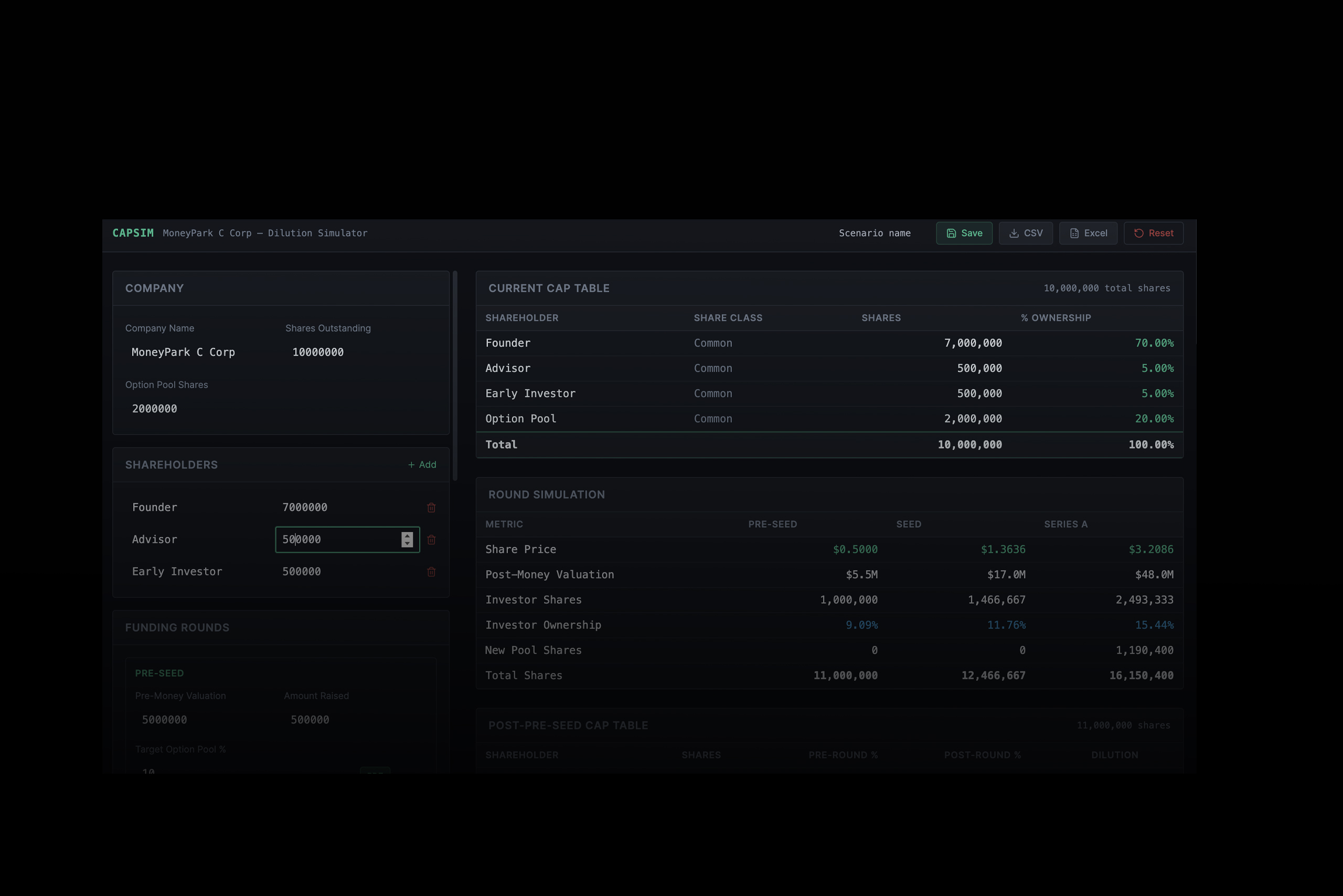1343x896 pixels.
Task: Remove the Early Investor with its trash icon
Action: 431,571
